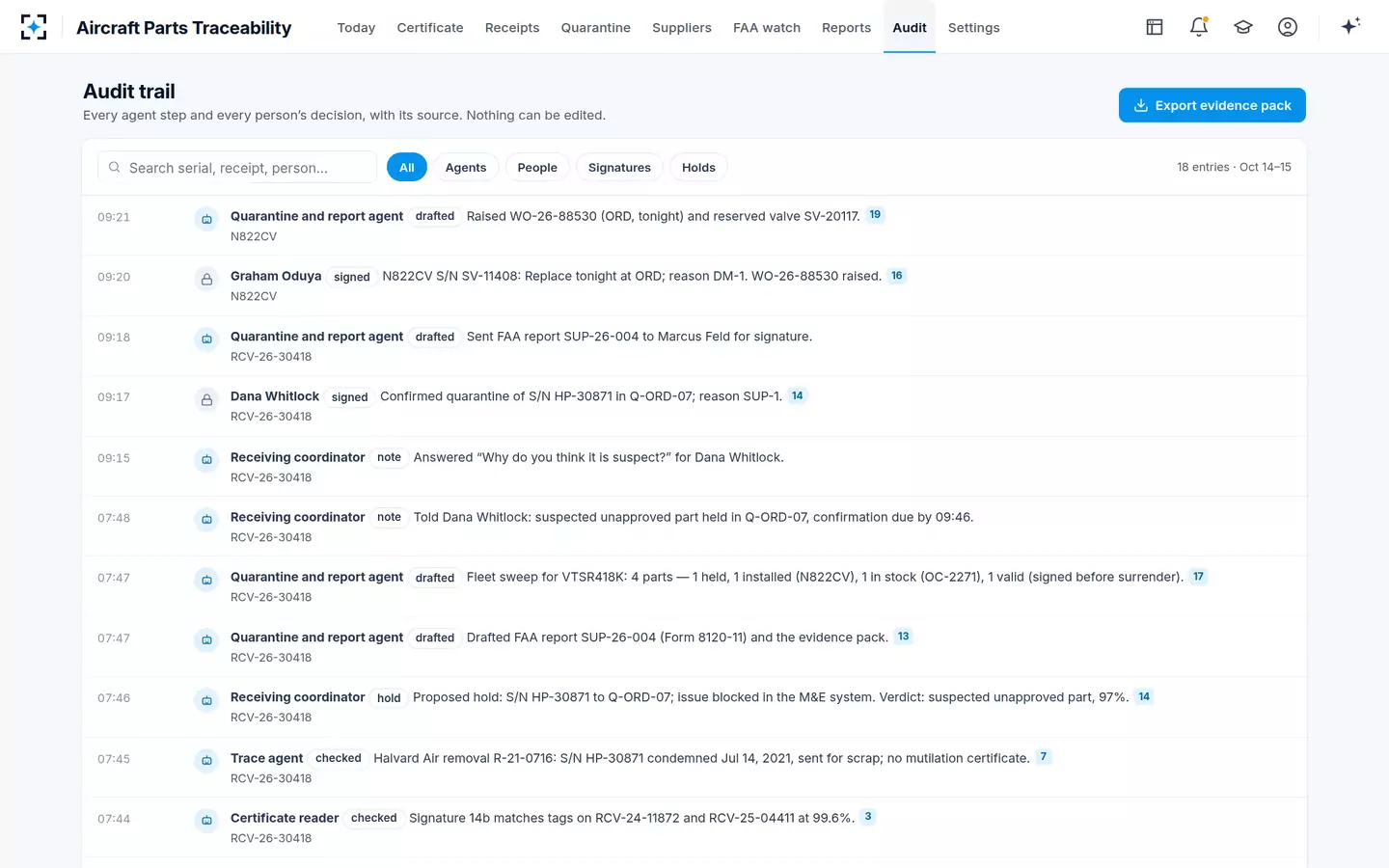Click the "hold" tag on the 07:46 entry
This screenshot has width=1389, height=868.
[389, 698]
